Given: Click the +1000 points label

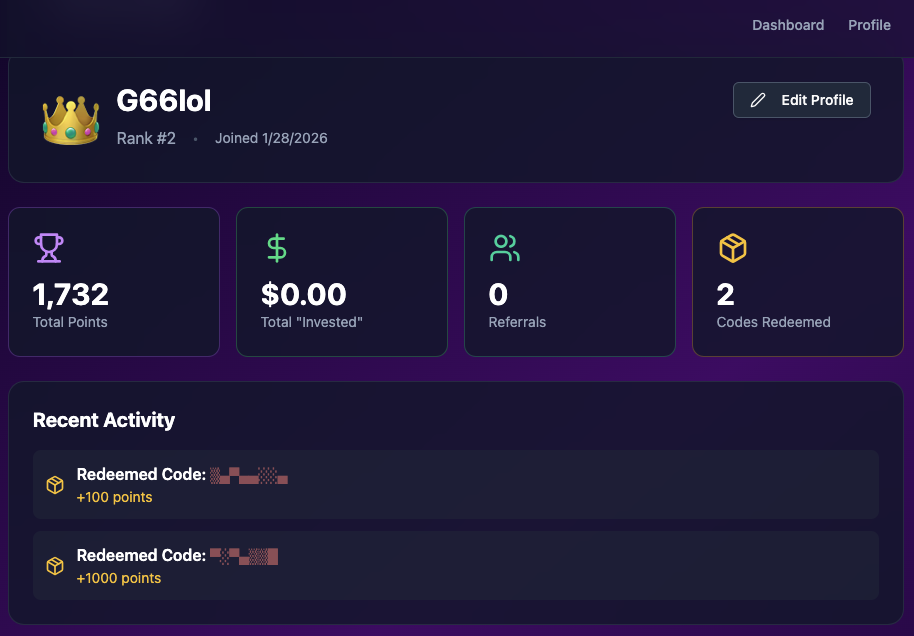Looking at the screenshot, I should (x=119, y=577).
